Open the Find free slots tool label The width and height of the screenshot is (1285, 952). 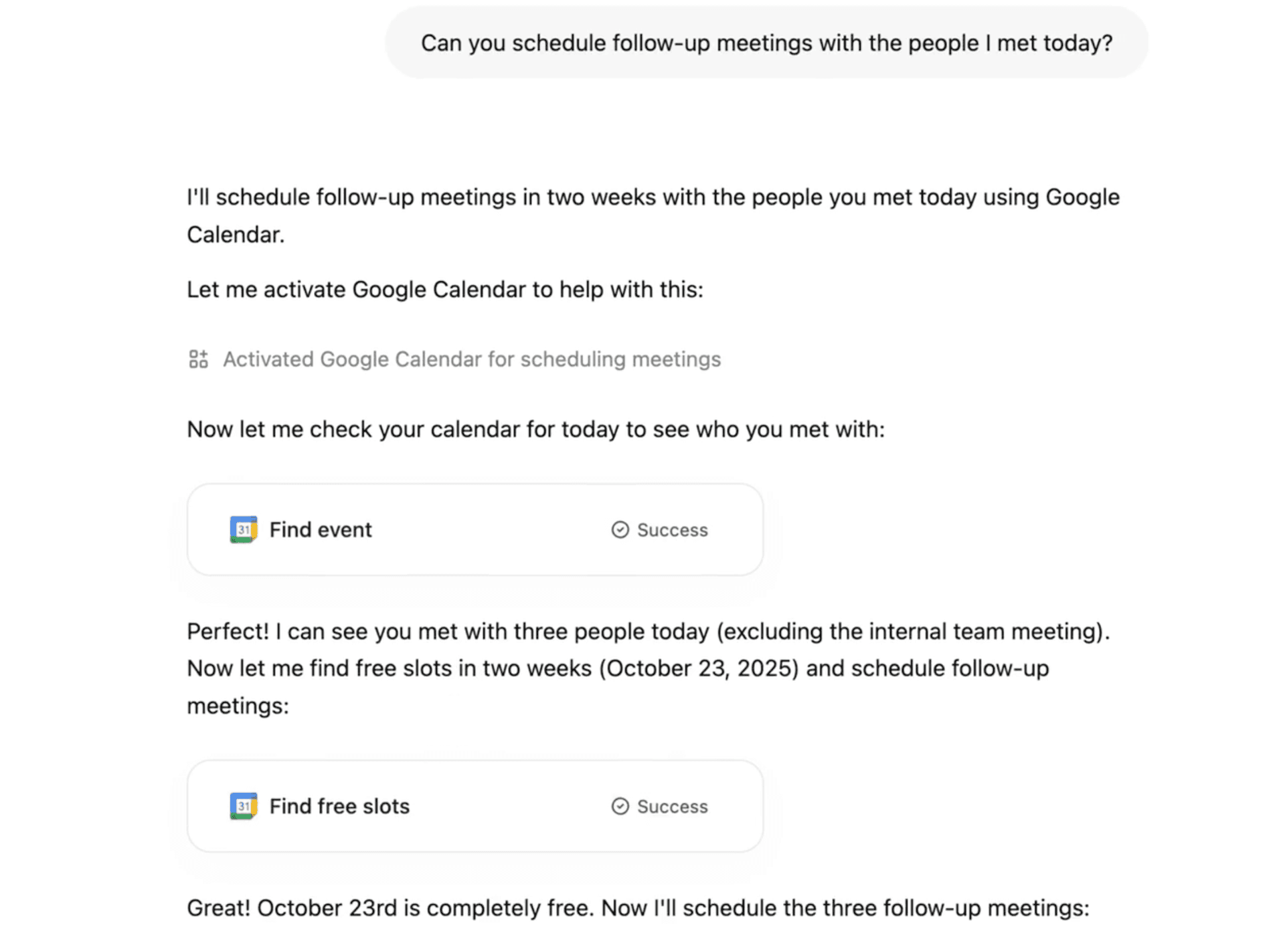pos(339,806)
